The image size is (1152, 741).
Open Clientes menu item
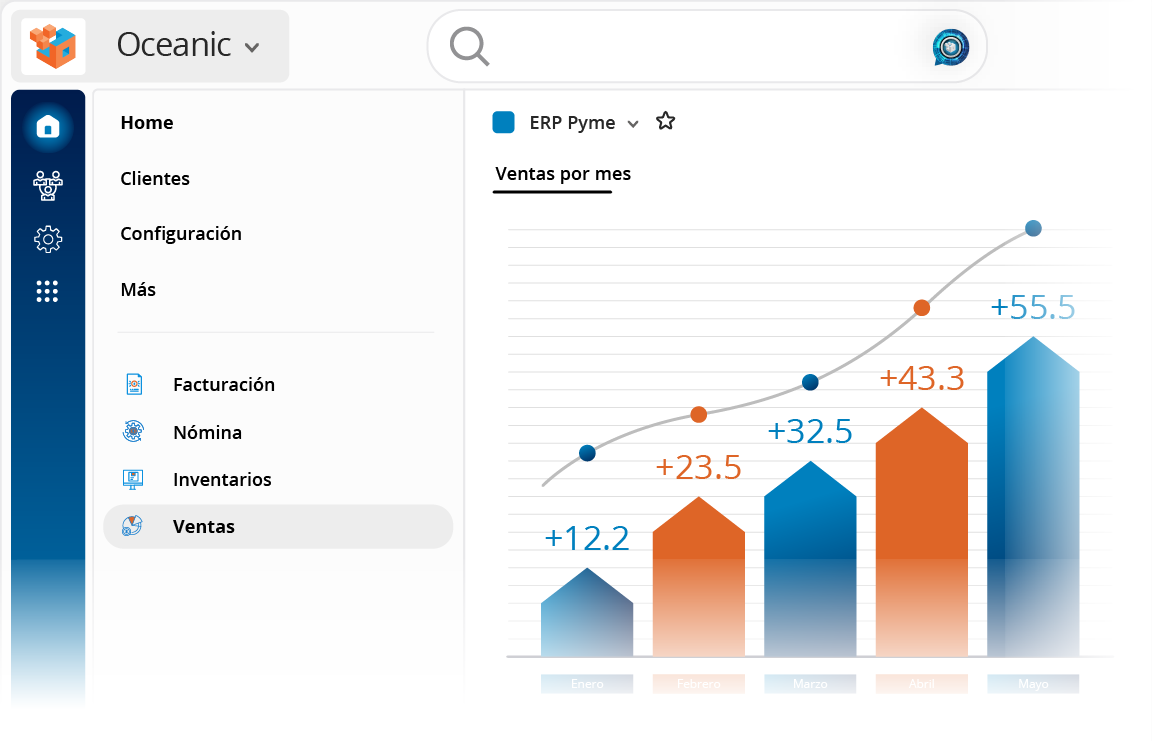(x=155, y=179)
